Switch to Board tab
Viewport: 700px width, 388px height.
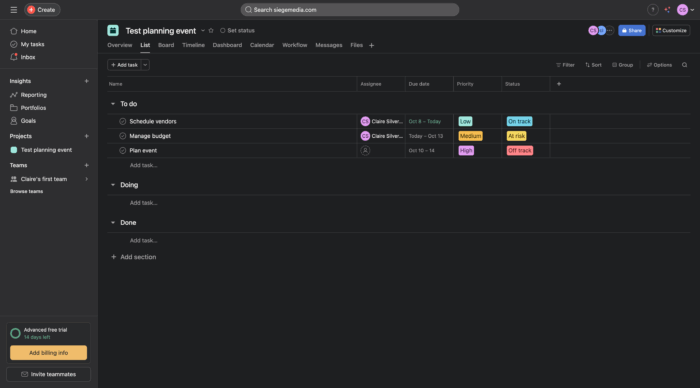tap(166, 45)
